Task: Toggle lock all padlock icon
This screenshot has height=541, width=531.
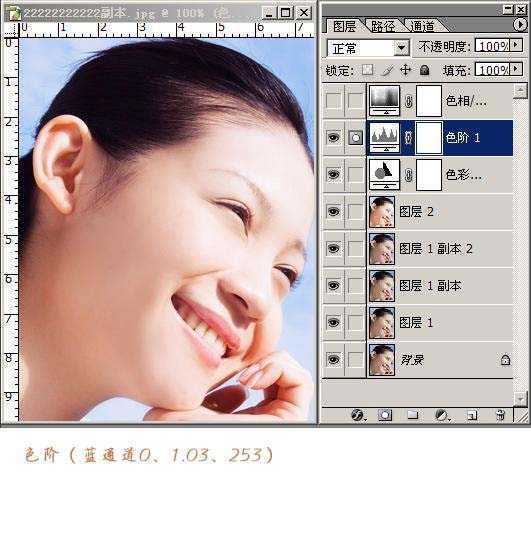Action: click(x=425, y=70)
